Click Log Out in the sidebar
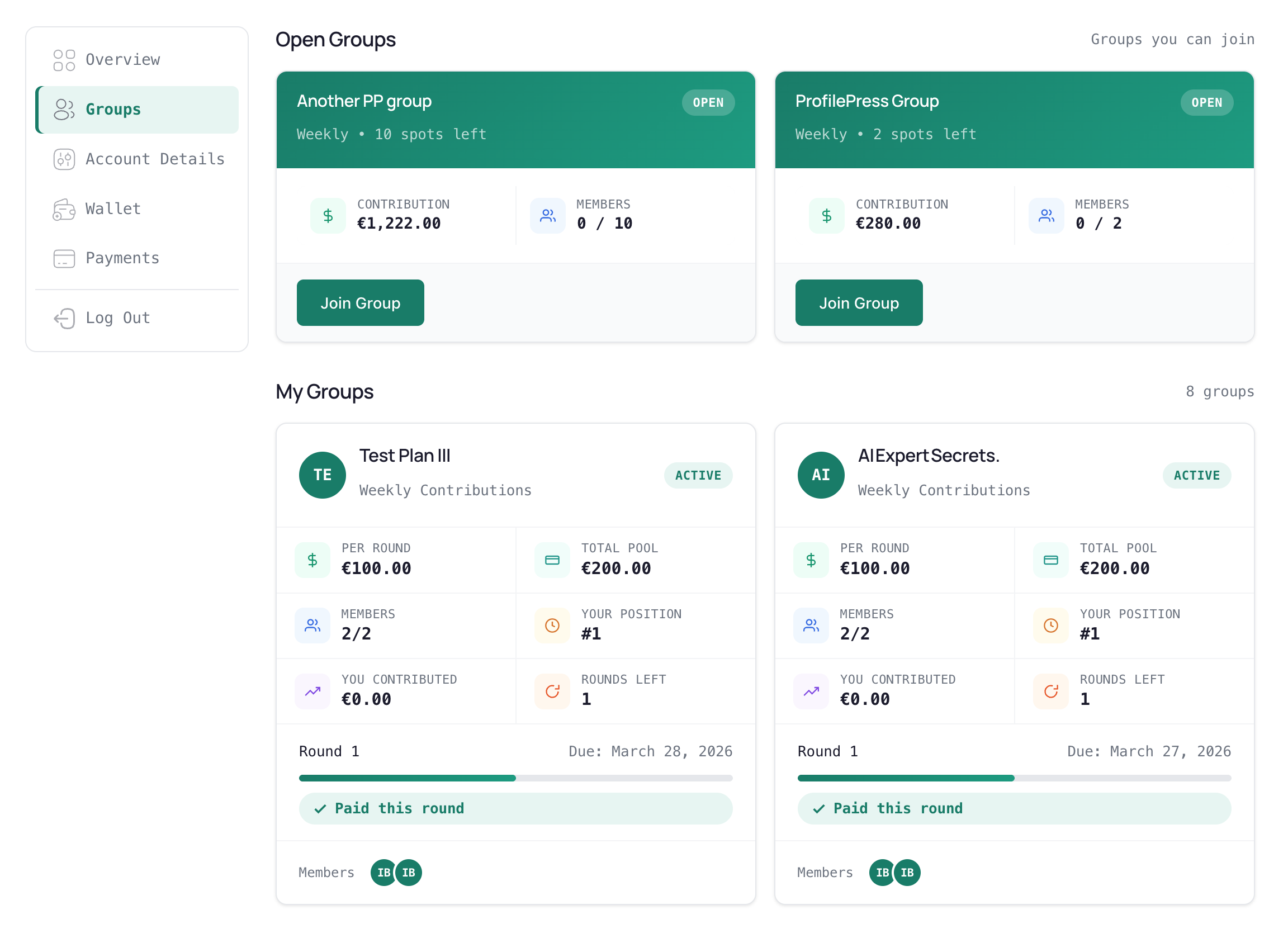 (x=137, y=318)
